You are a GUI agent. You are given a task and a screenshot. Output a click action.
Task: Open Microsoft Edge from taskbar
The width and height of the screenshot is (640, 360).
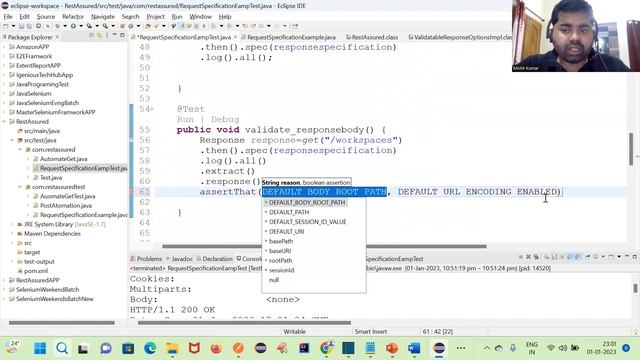pos(150,348)
